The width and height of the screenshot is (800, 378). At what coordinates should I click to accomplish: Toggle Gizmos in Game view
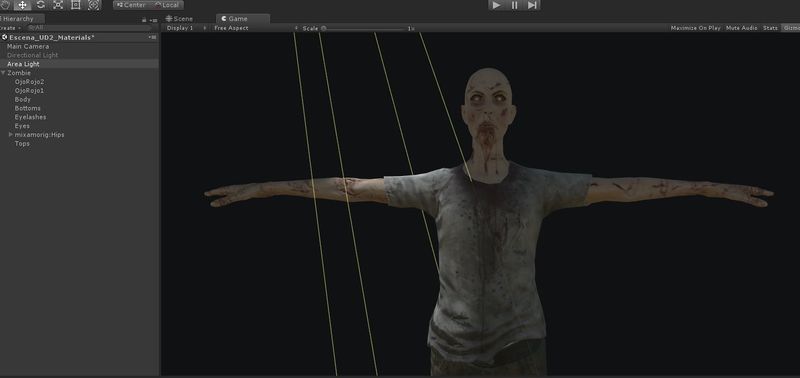tap(791, 28)
